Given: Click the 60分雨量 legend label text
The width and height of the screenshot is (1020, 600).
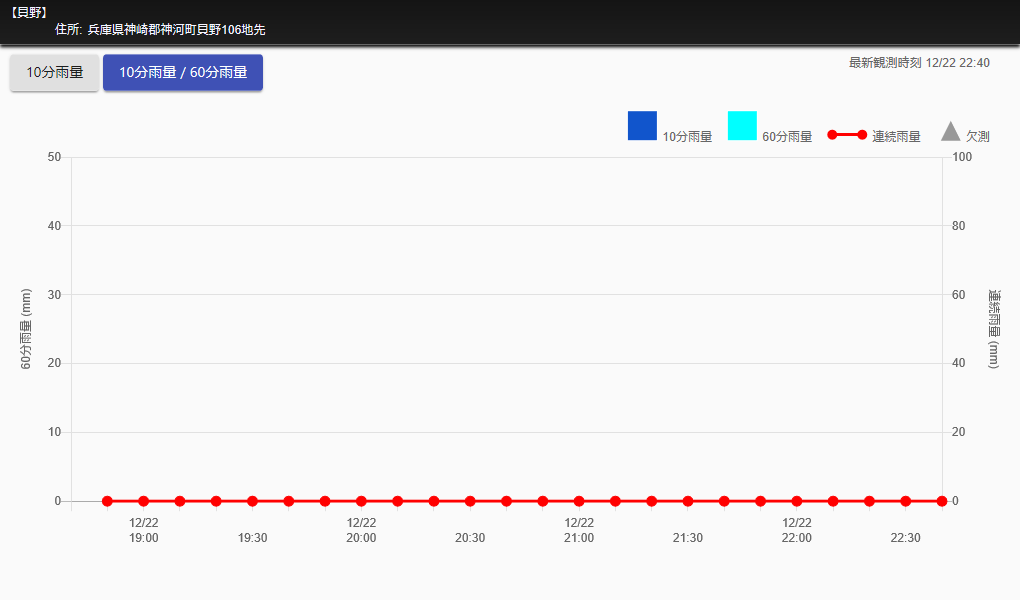Looking at the screenshot, I should click(787, 137).
